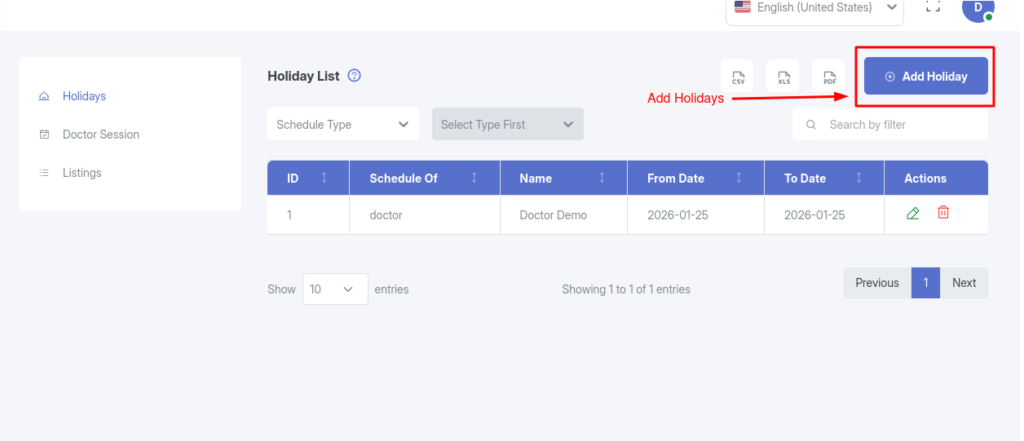Go to Doctor Session menu
This screenshot has width=1024, height=441.
pyautogui.click(x=100, y=134)
